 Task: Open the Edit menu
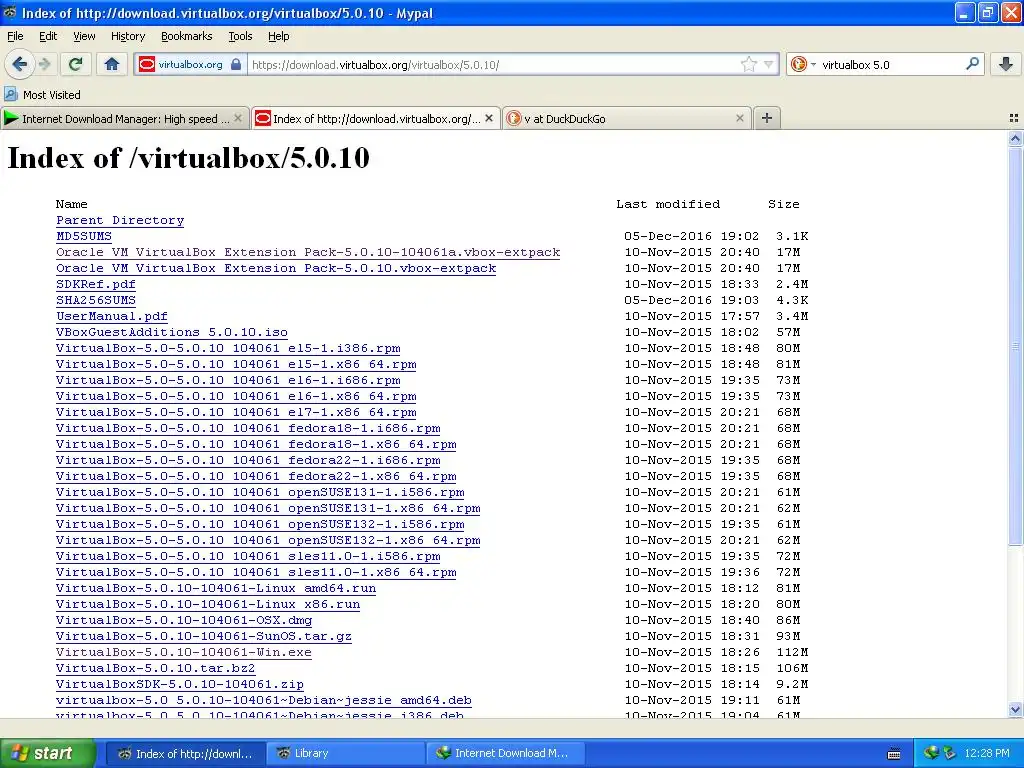pos(48,36)
